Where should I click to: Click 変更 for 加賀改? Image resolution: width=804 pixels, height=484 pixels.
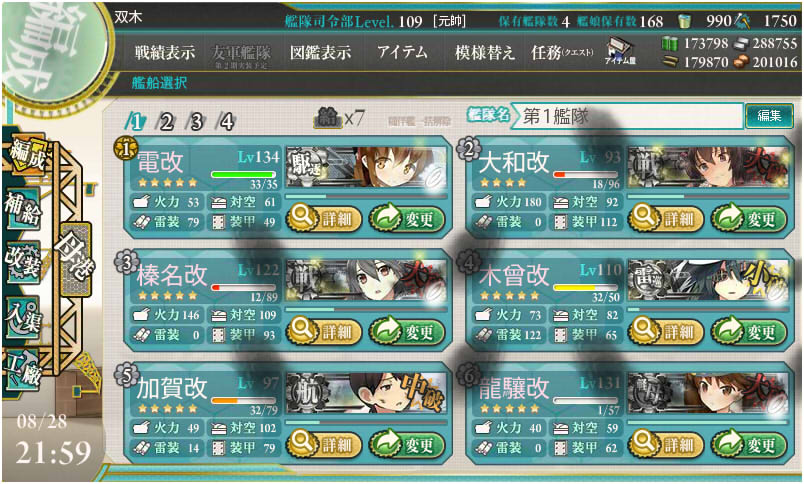tap(407, 445)
